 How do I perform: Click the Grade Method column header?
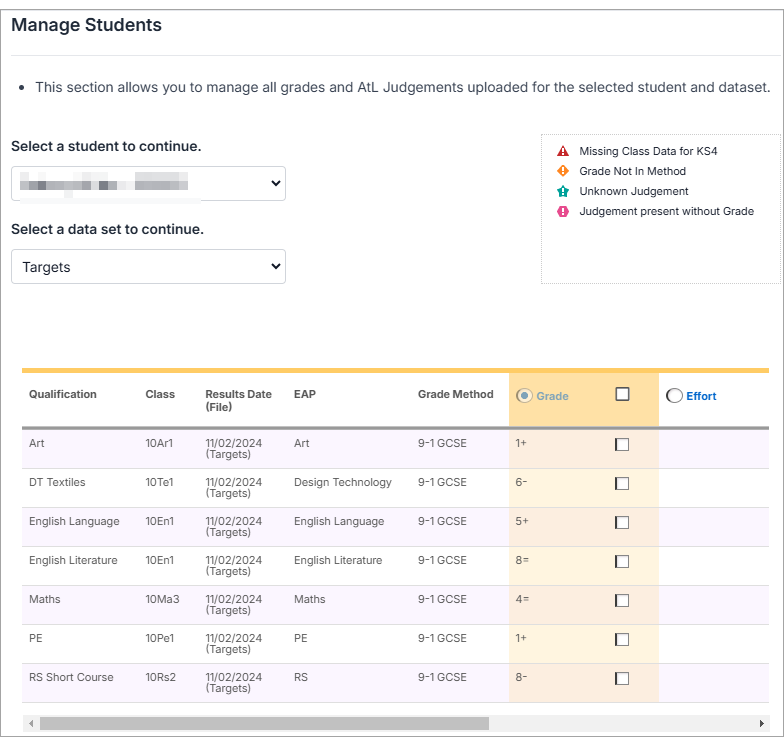(455, 395)
